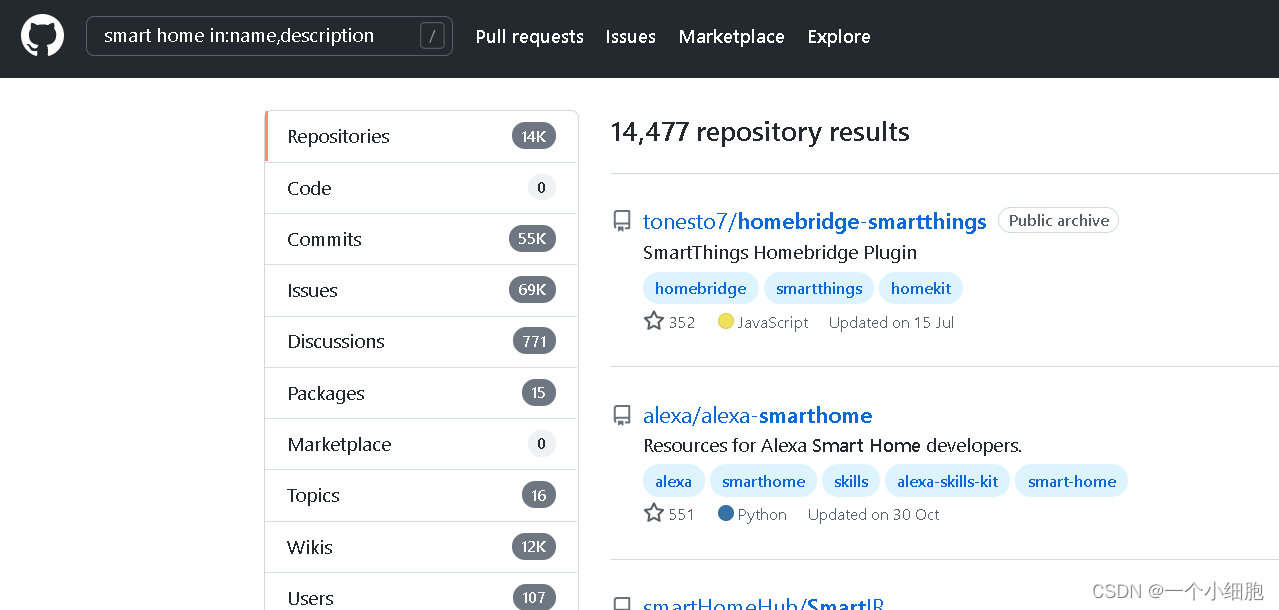
Task: Show Packages results from the sidebar
Action: pos(421,393)
